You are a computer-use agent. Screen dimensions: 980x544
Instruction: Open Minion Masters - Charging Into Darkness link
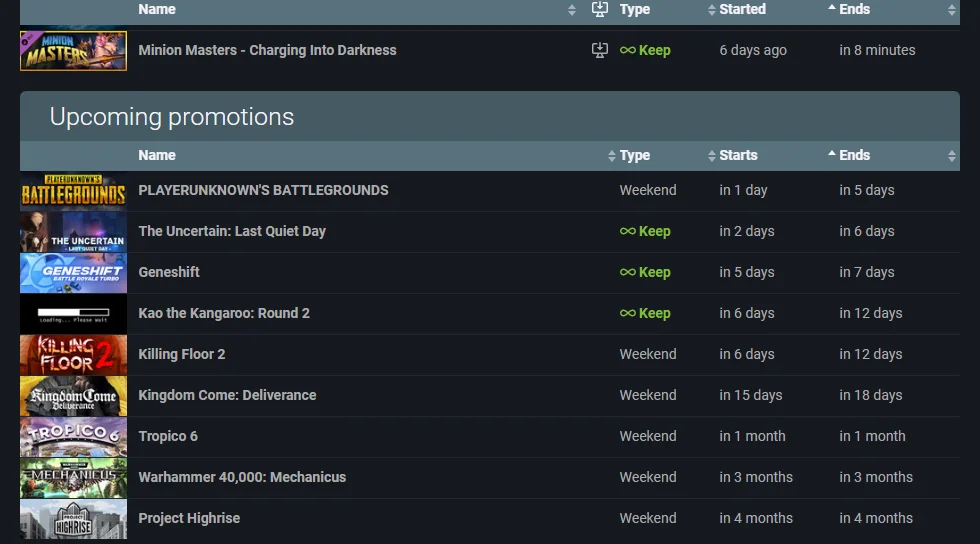267,50
